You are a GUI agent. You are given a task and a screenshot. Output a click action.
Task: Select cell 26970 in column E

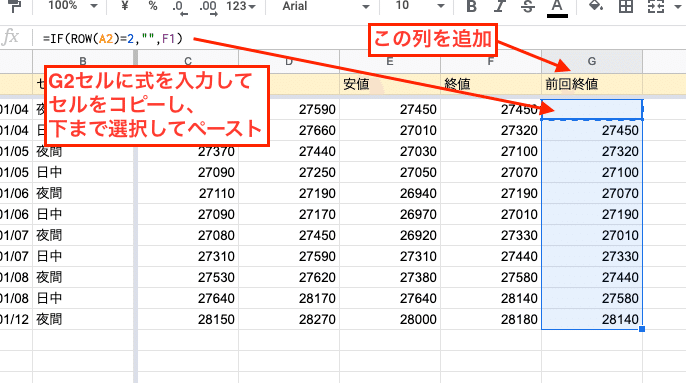389,214
